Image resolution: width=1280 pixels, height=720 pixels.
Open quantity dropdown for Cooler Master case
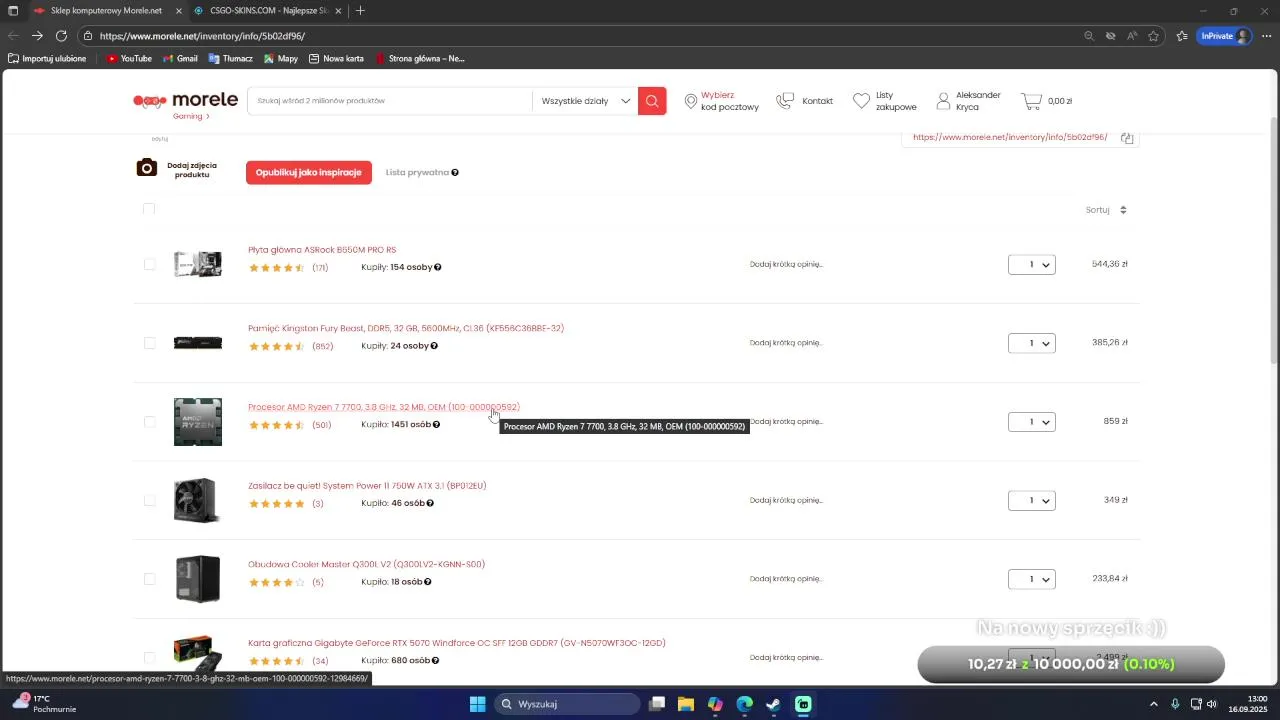click(x=1032, y=579)
